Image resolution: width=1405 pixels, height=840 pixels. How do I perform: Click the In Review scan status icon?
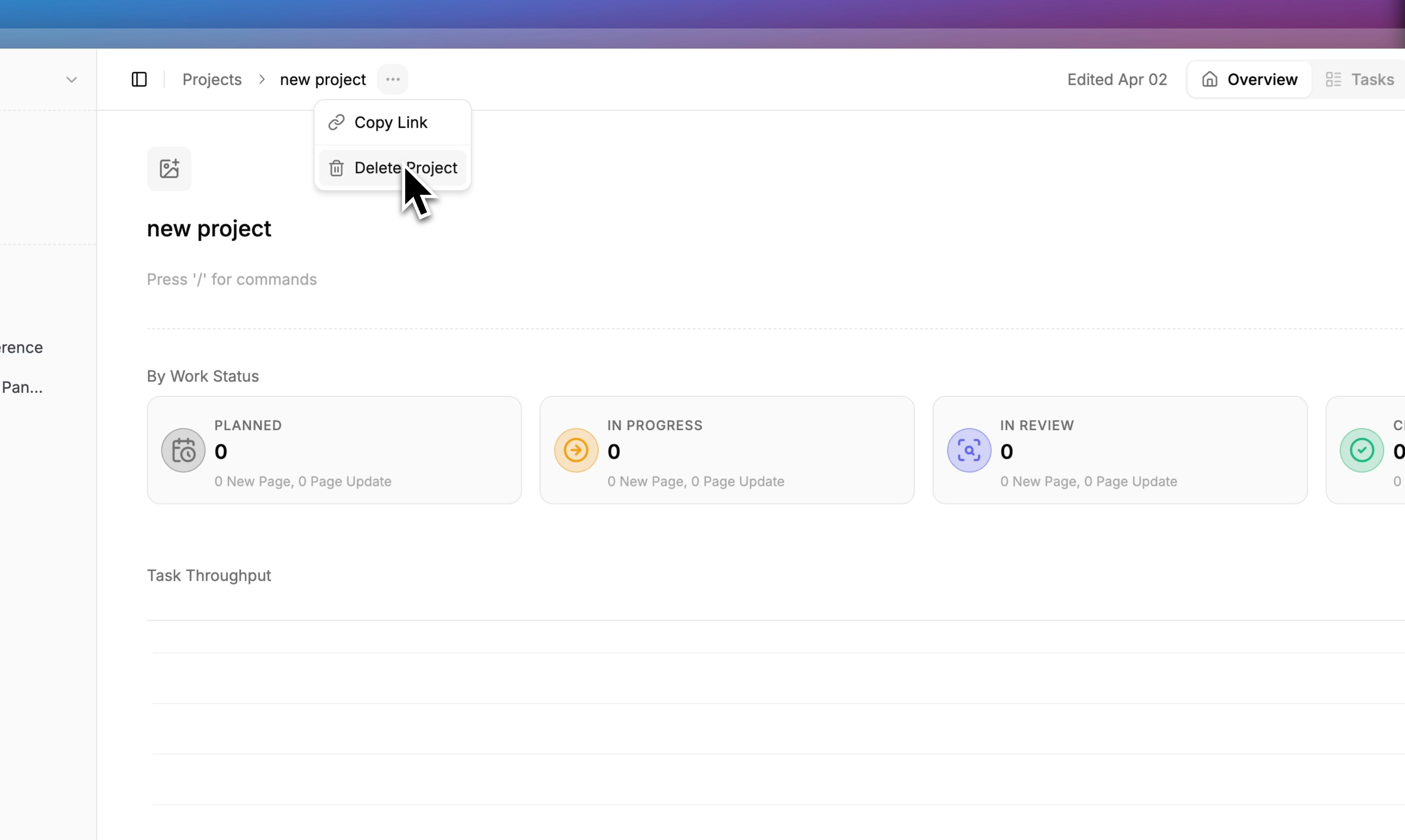coord(969,451)
